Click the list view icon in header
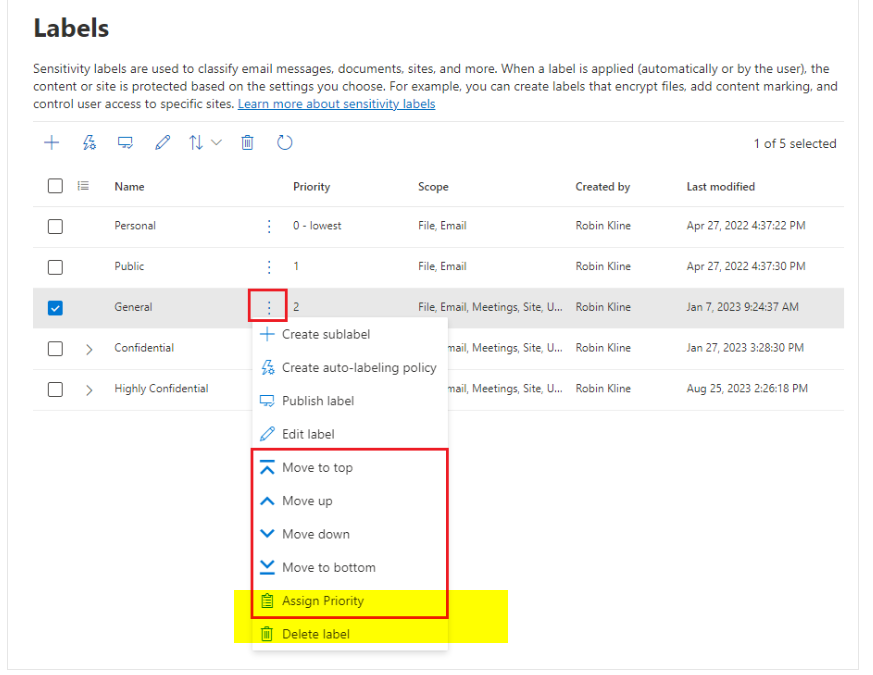Viewport: 873px width, 675px height. 83,186
